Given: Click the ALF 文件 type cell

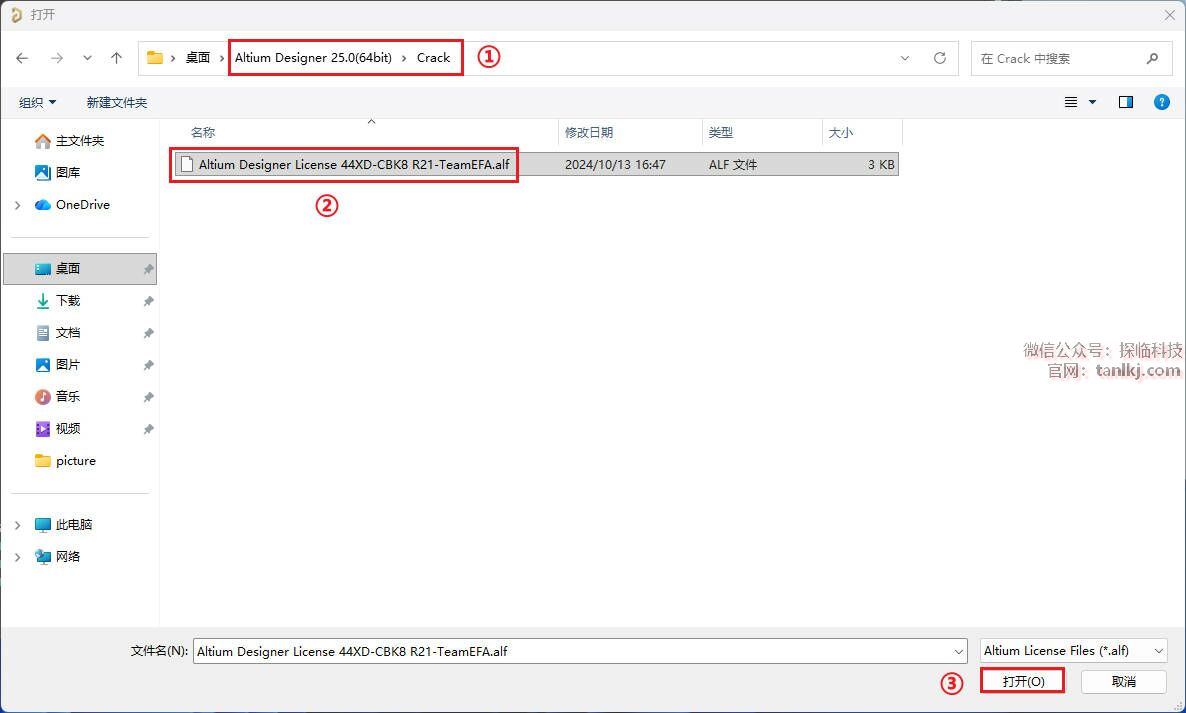Looking at the screenshot, I should 733,164.
